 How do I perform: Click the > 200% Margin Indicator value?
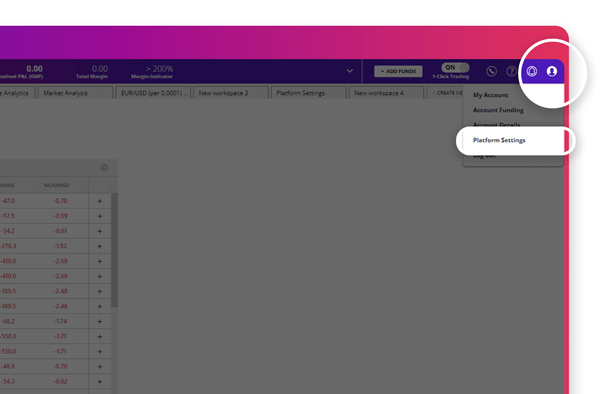click(159, 68)
